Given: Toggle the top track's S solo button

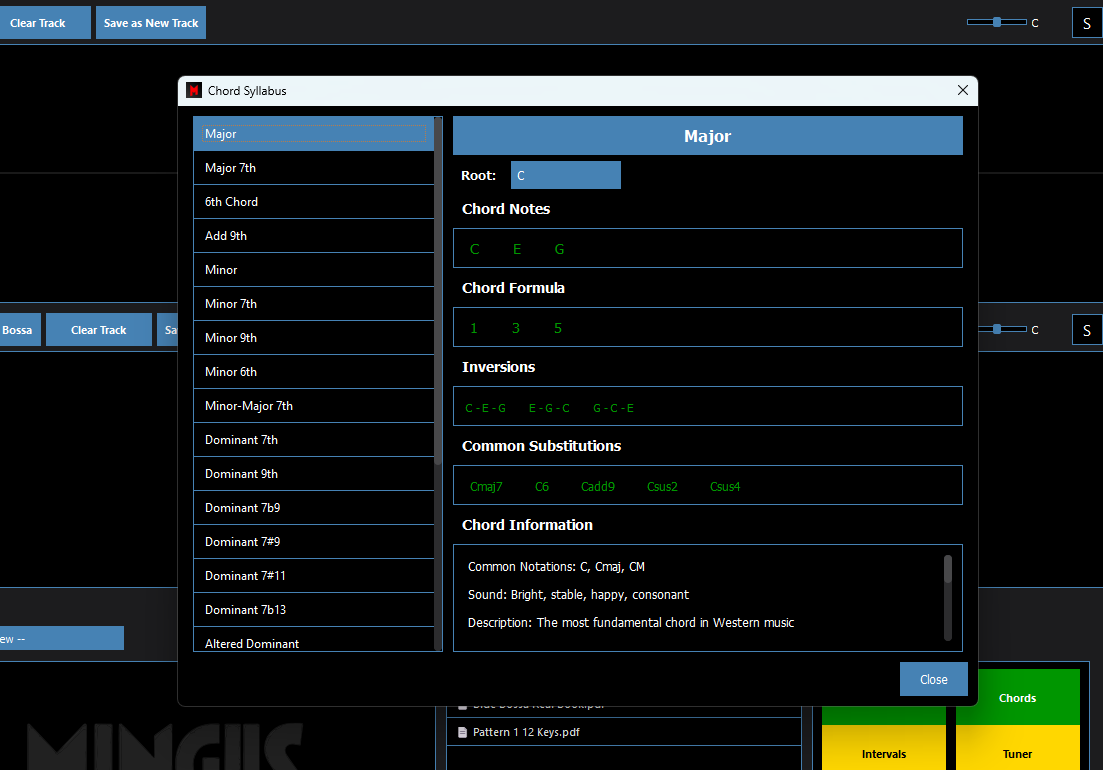Looking at the screenshot, I should tap(1086, 23).
